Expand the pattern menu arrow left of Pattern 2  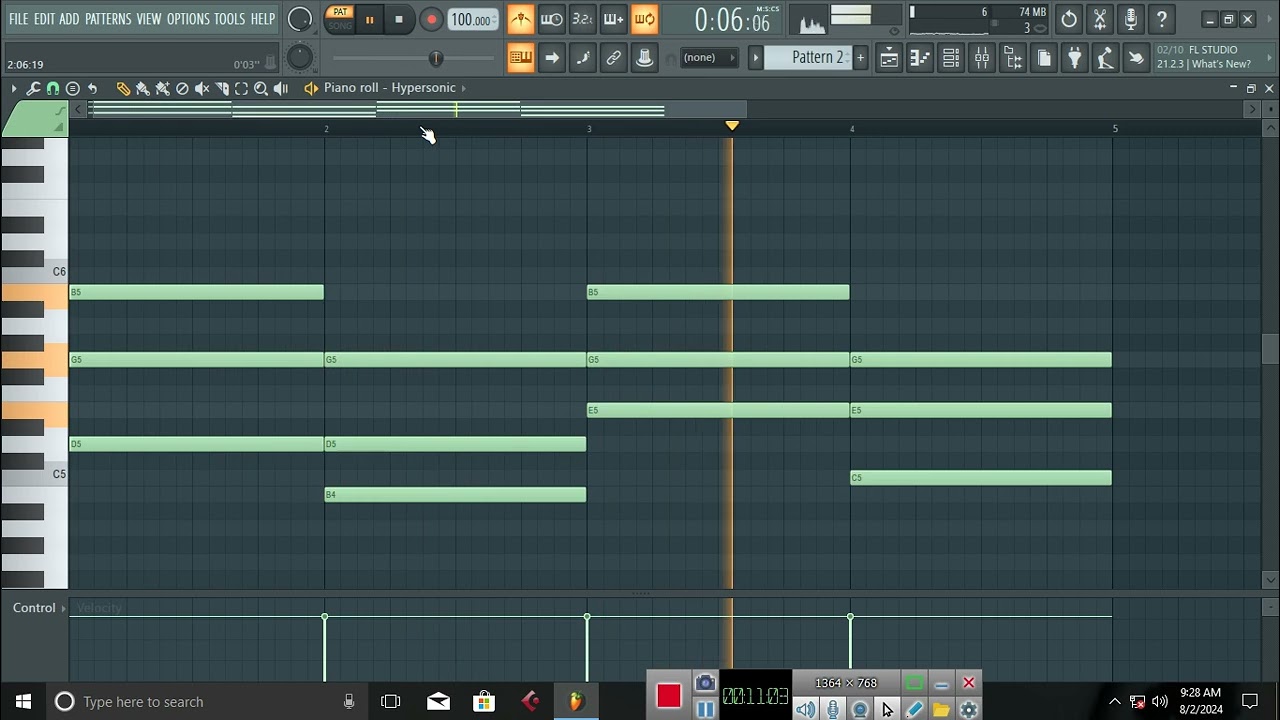point(756,58)
